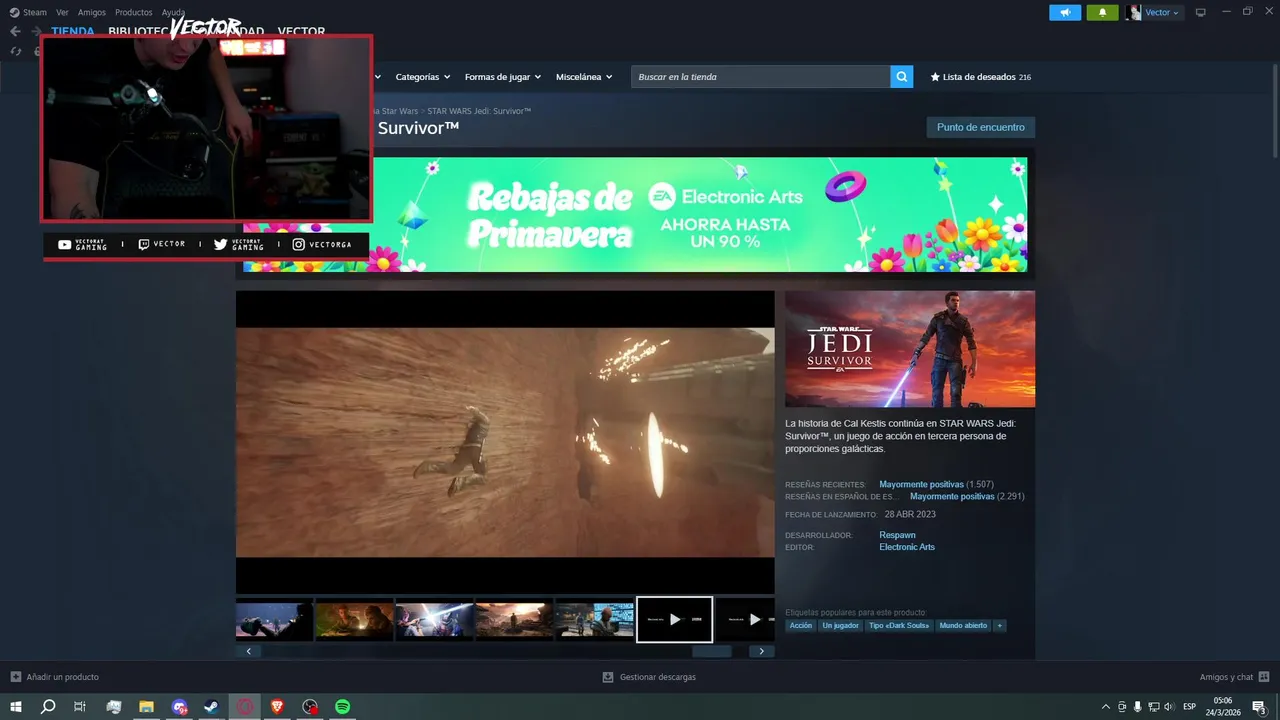Open Spotify from the taskbar
Image resolution: width=1280 pixels, height=720 pixels.
[x=342, y=707]
